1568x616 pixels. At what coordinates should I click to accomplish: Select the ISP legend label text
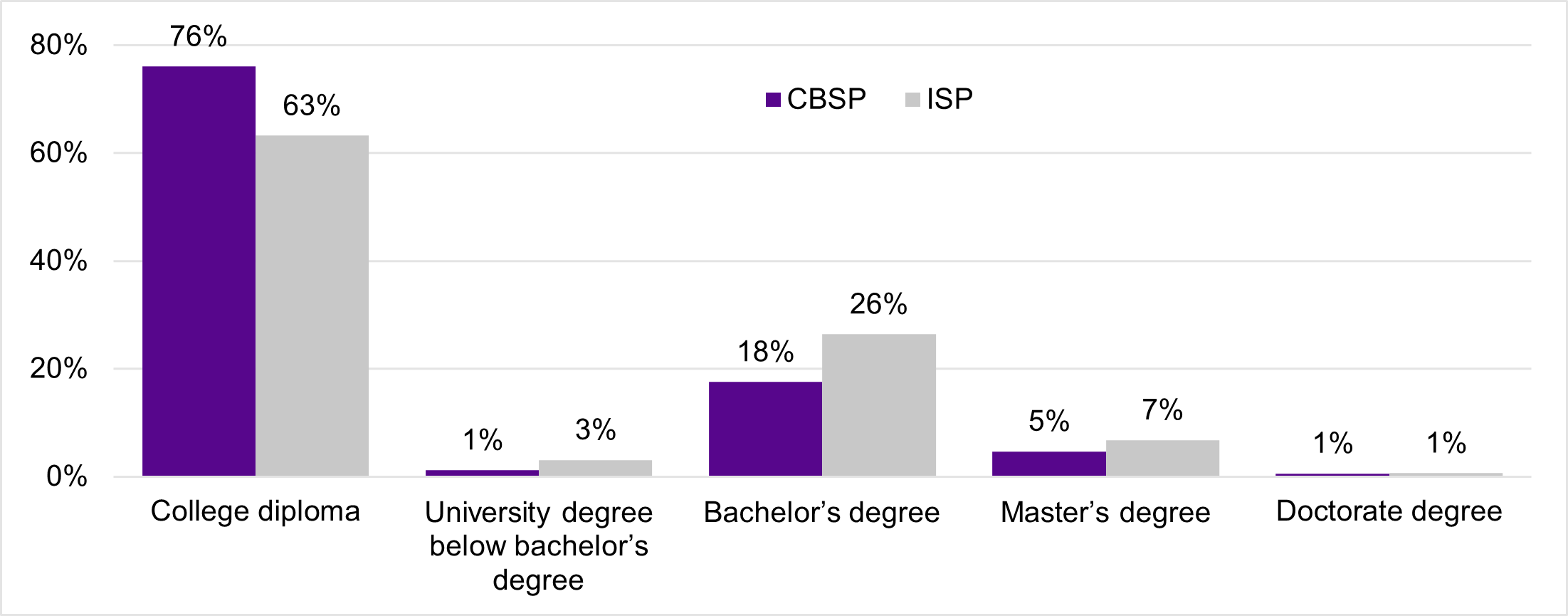coord(949,99)
